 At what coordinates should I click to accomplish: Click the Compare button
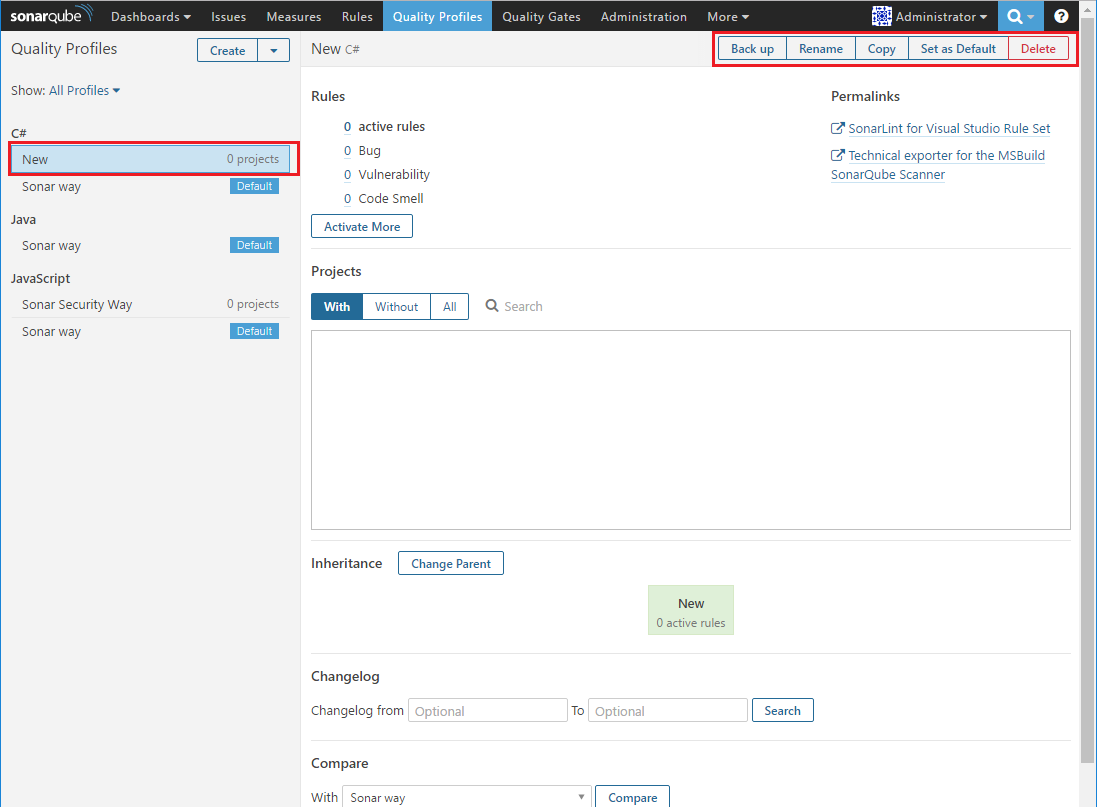(x=632, y=797)
